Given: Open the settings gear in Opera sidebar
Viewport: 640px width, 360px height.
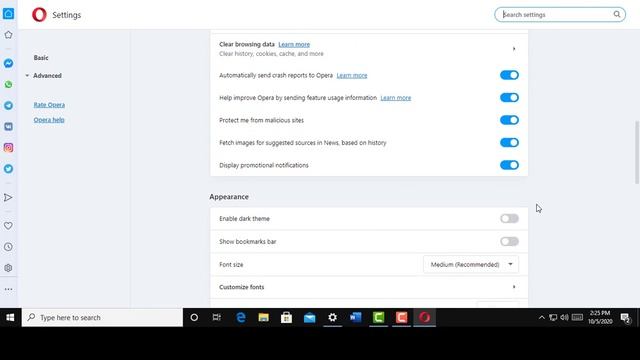Looking at the screenshot, I should [x=8, y=268].
